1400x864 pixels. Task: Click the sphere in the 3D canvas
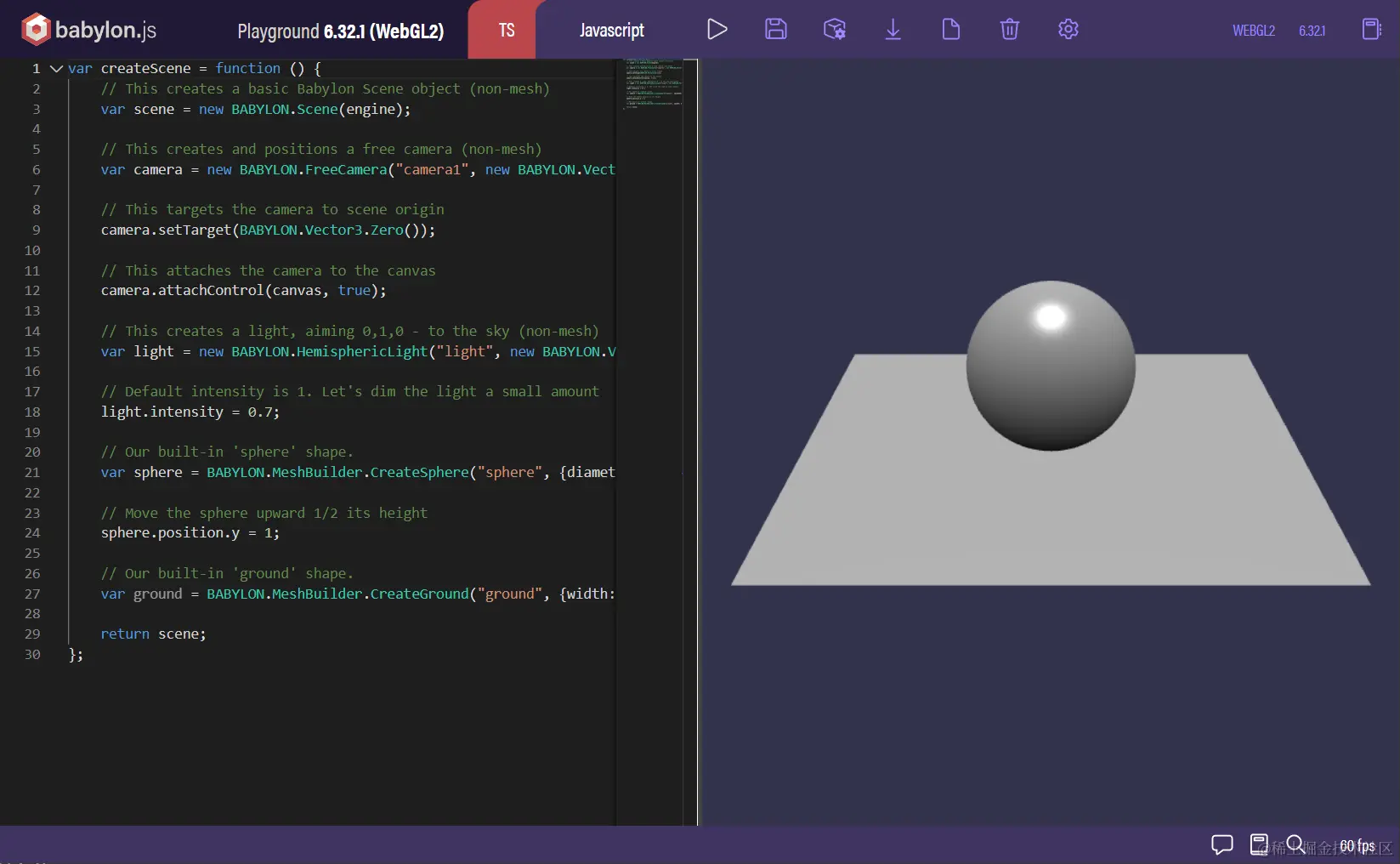(x=1051, y=366)
